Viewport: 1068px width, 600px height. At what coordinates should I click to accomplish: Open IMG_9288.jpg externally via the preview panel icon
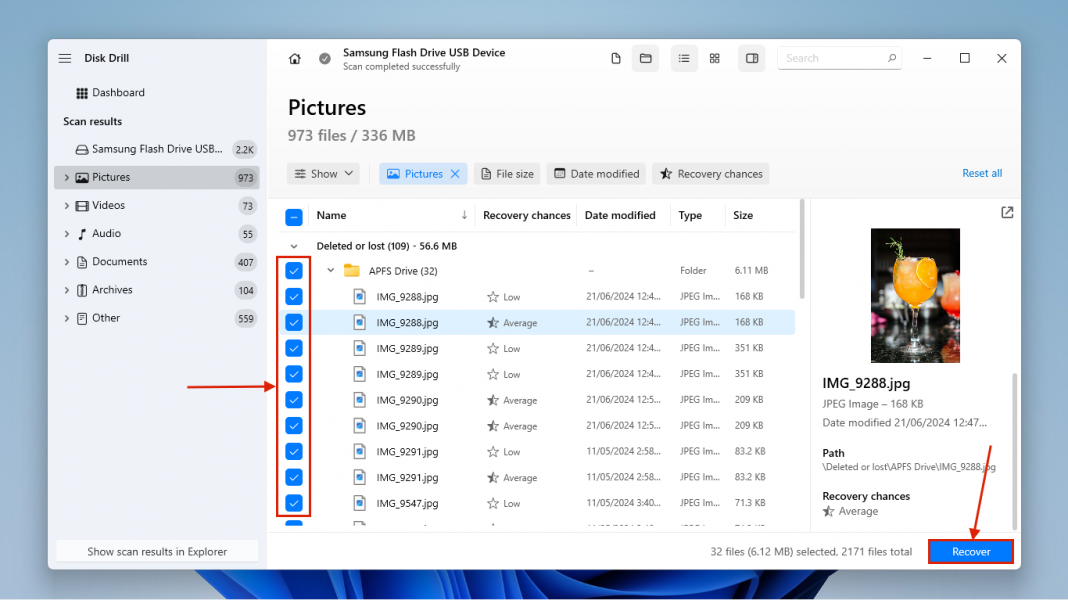pos(1007,212)
